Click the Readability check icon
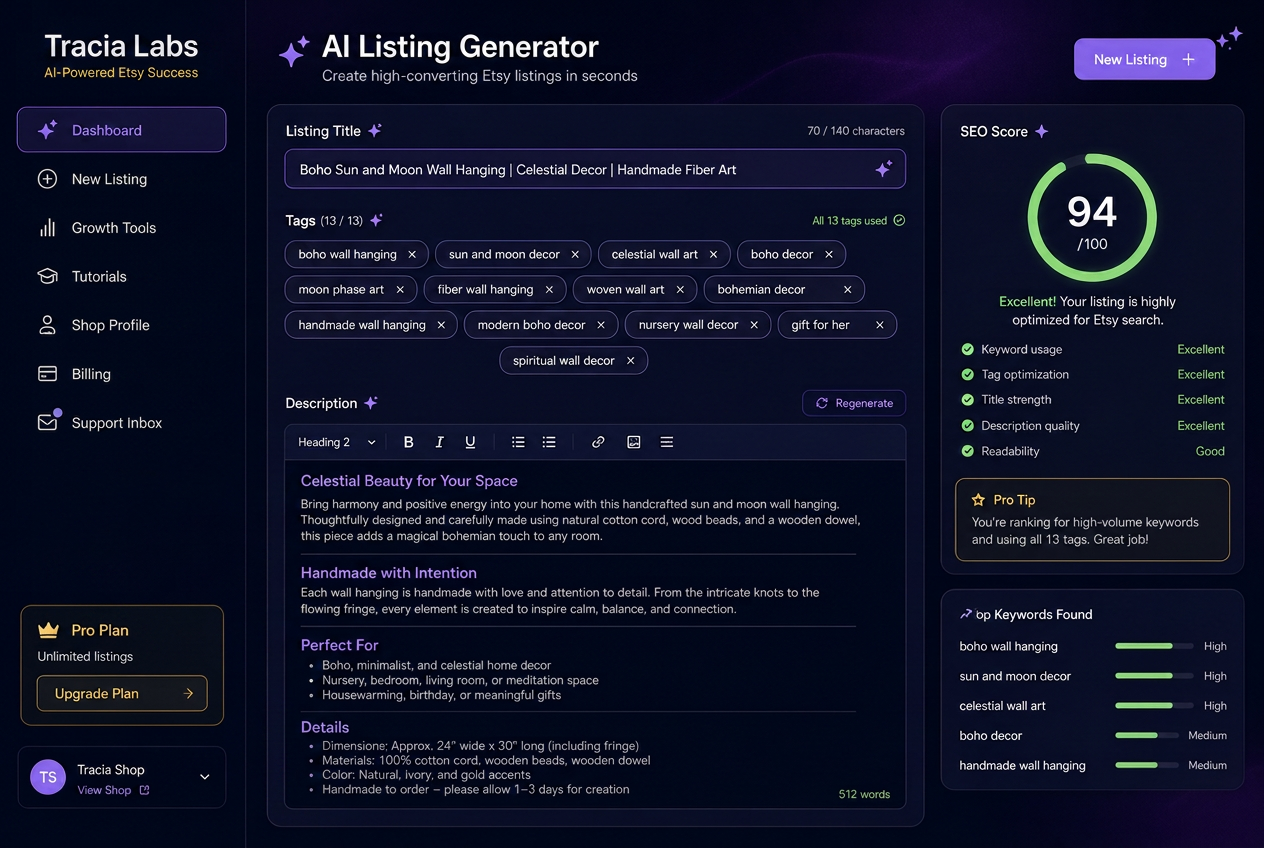Viewport: 1264px width, 848px height. pos(967,451)
